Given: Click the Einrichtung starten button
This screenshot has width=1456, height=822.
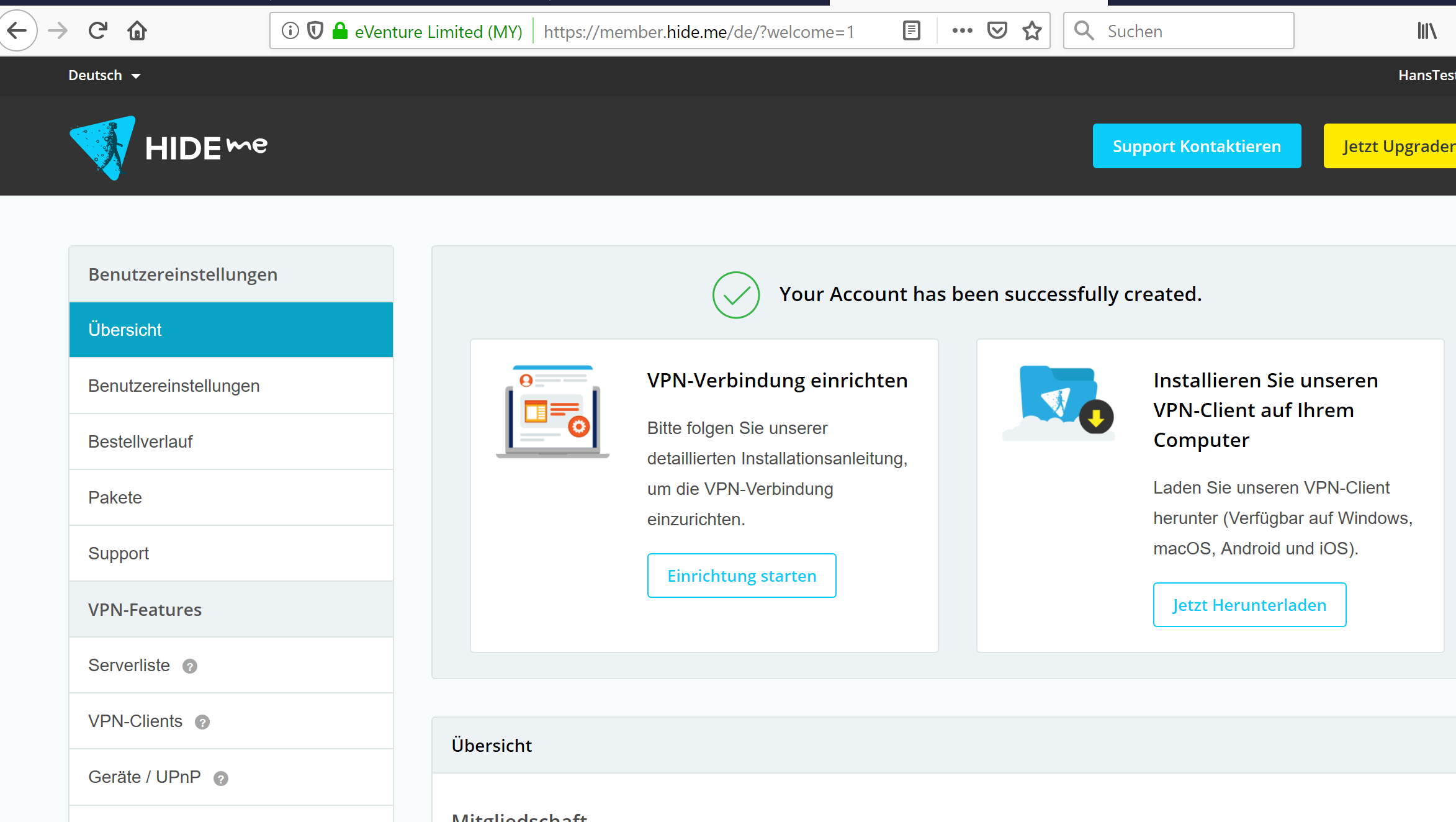Looking at the screenshot, I should (x=742, y=576).
